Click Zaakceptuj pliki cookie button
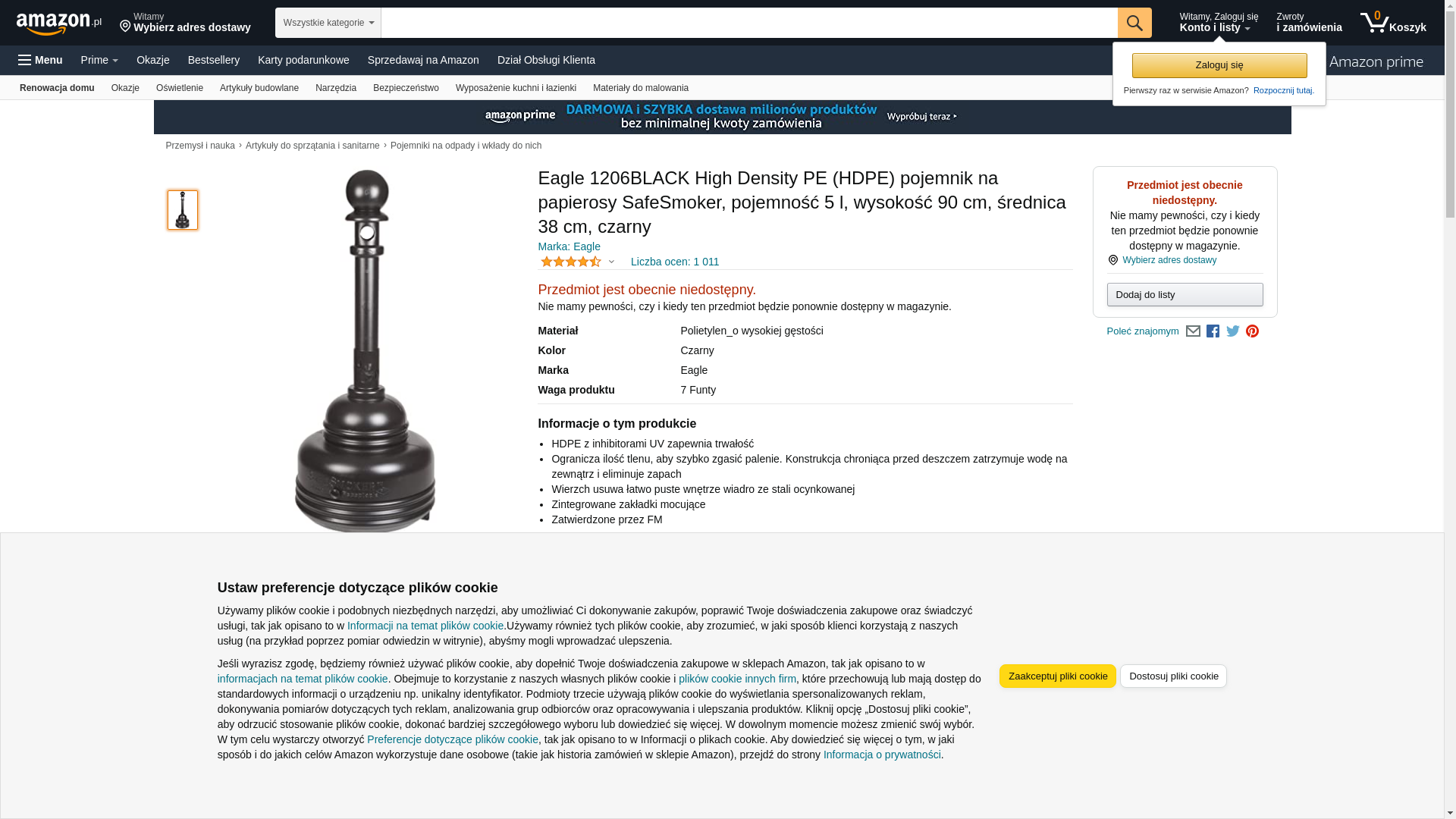The height and width of the screenshot is (819, 1456). click(1058, 676)
